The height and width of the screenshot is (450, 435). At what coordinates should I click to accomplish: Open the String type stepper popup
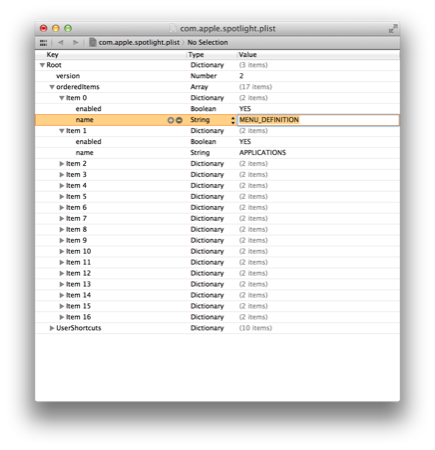pyautogui.click(x=233, y=120)
